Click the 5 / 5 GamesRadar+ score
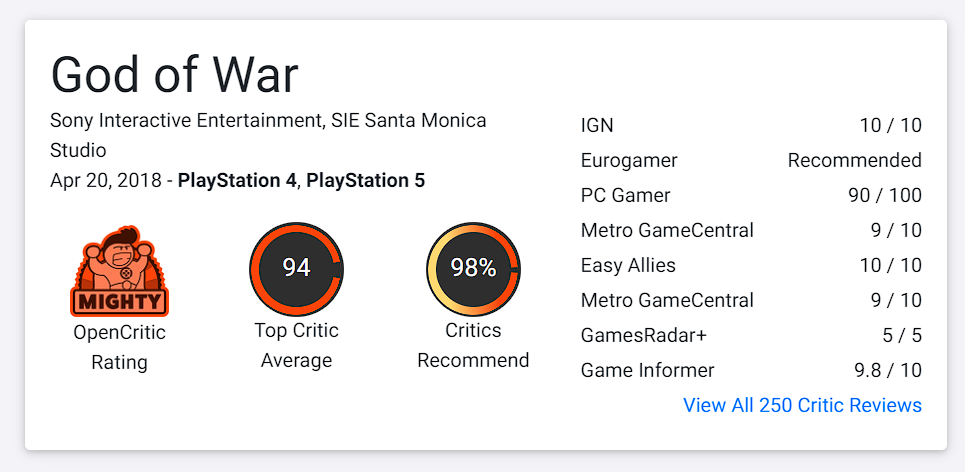 point(900,335)
